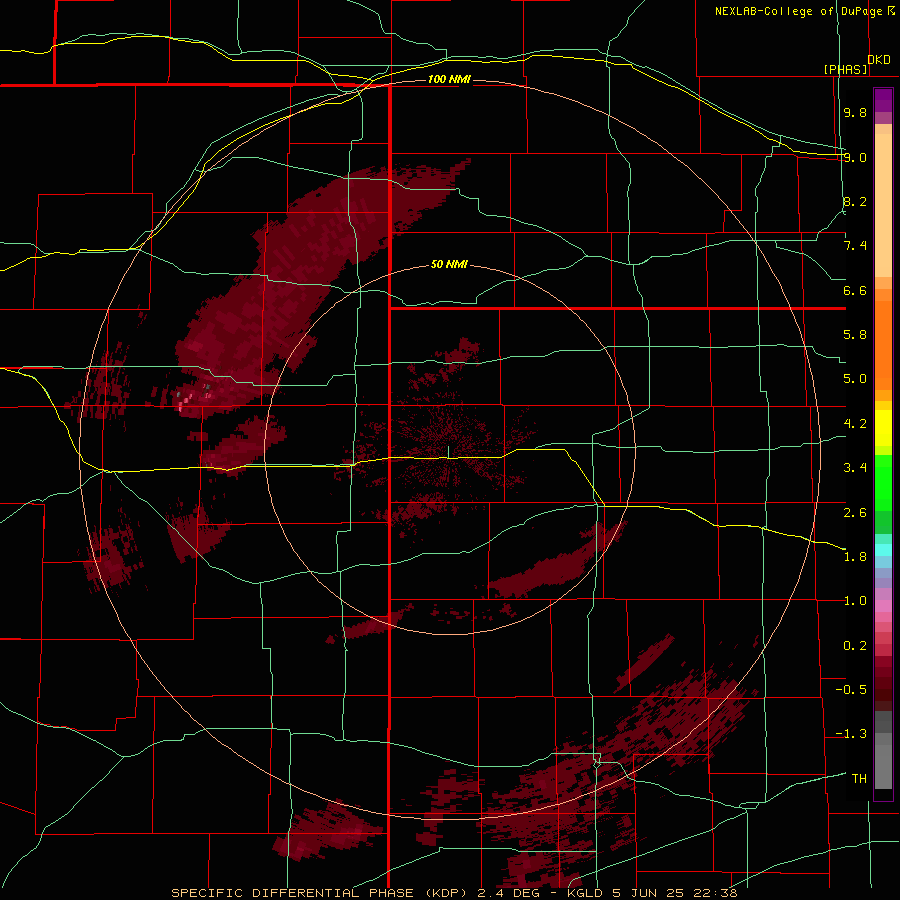Image resolution: width=900 pixels, height=900 pixels.
Task: Click the KGLD station ID in the caption
Action: pyautogui.click(x=584, y=893)
